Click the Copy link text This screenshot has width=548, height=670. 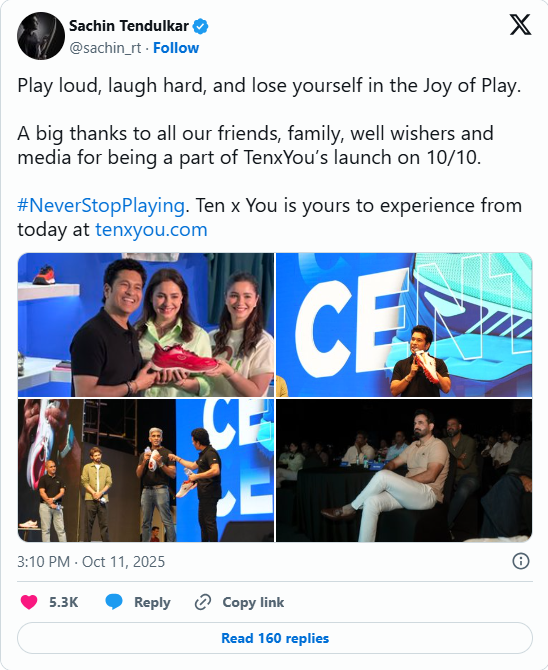(253, 602)
